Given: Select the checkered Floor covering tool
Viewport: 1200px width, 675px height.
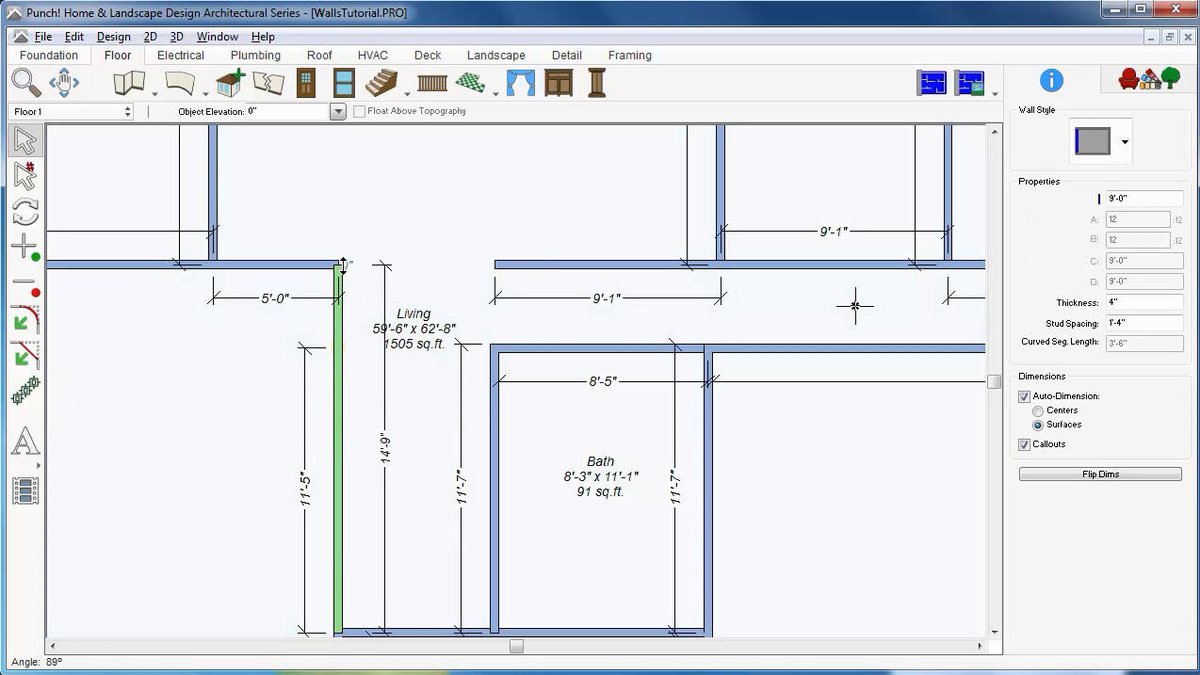Looking at the screenshot, I should [x=470, y=82].
